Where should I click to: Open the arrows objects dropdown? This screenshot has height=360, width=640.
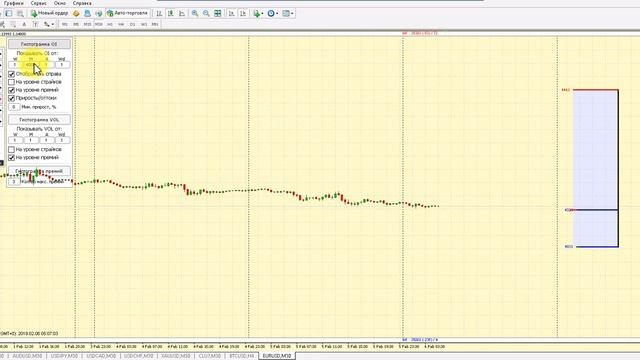pyautogui.click(x=49, y=24)
